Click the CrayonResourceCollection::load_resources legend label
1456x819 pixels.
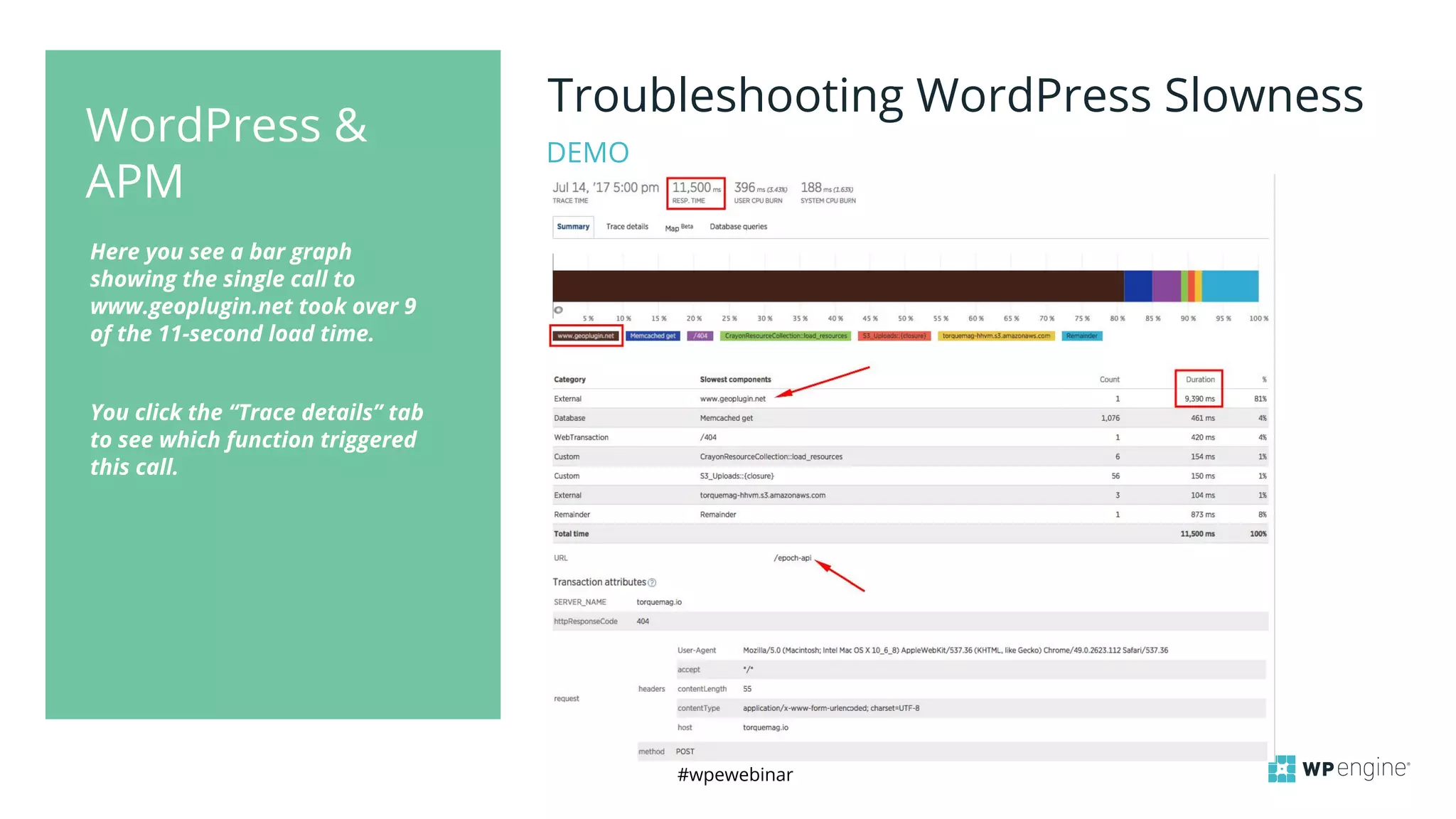coord(786,336)
